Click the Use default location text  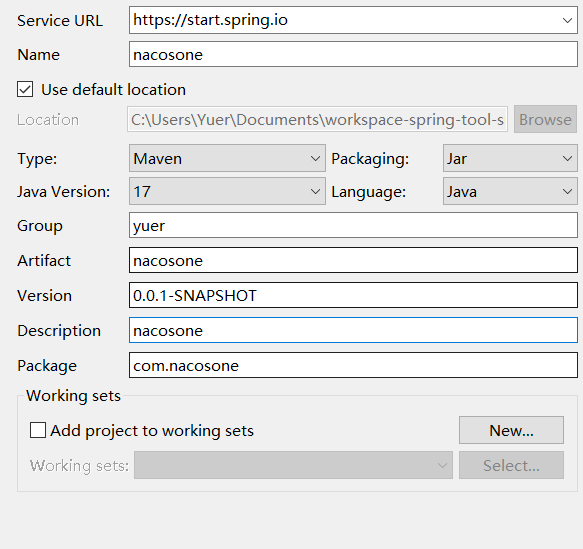point(113,90)
